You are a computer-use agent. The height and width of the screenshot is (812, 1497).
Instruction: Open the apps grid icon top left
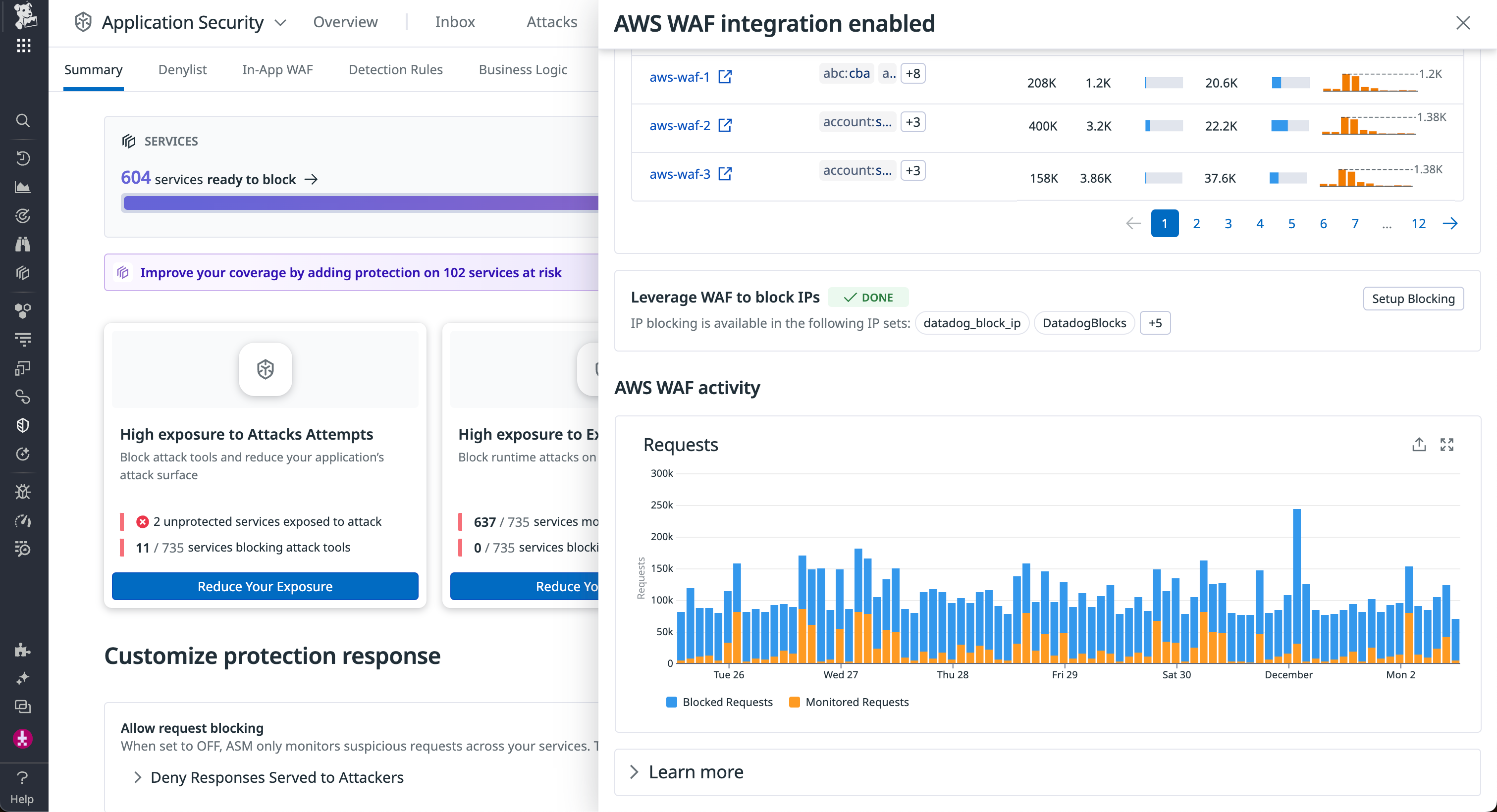click(x=23, y=46)
